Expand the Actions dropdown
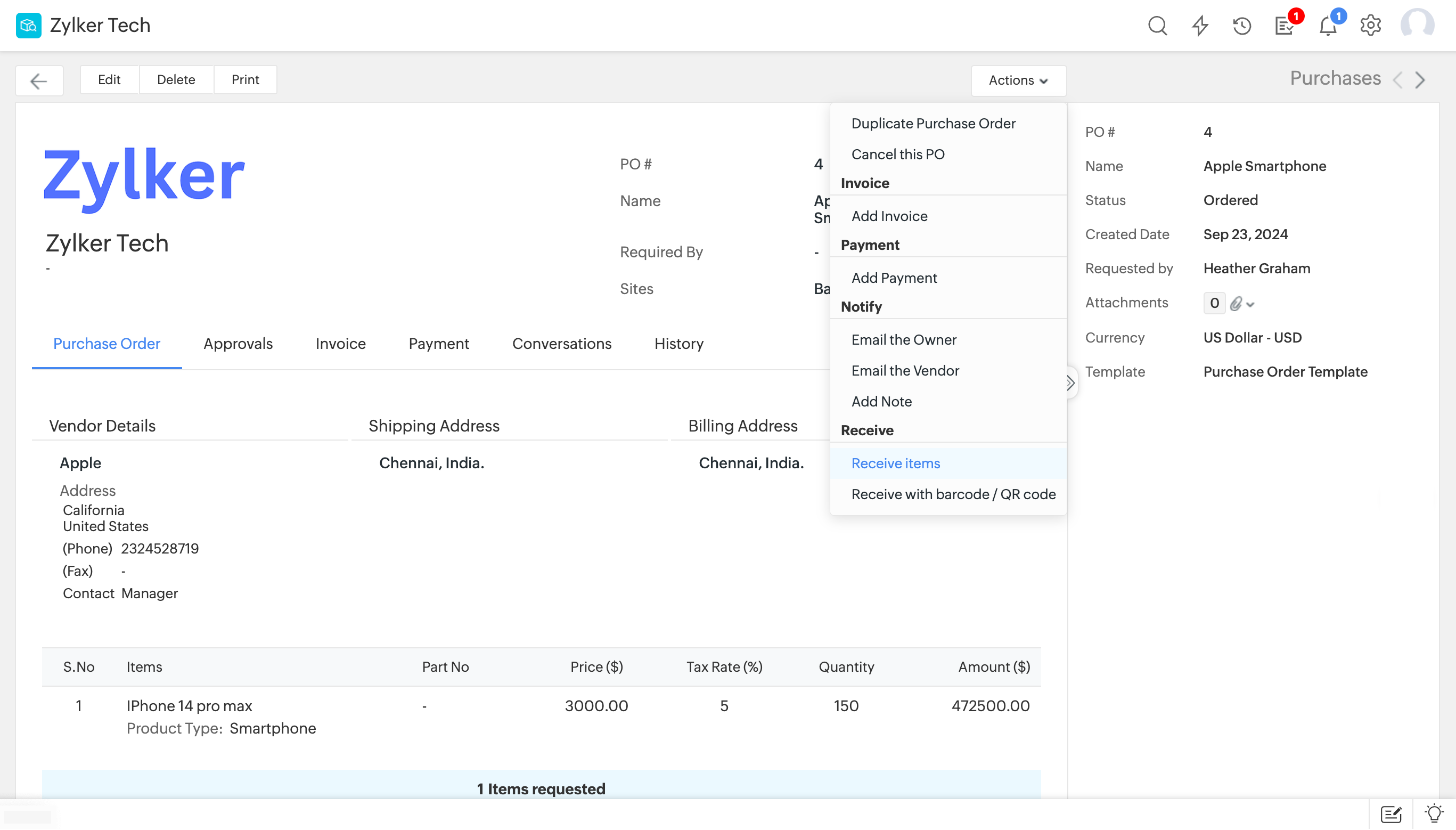 (x=1018, y=80)
